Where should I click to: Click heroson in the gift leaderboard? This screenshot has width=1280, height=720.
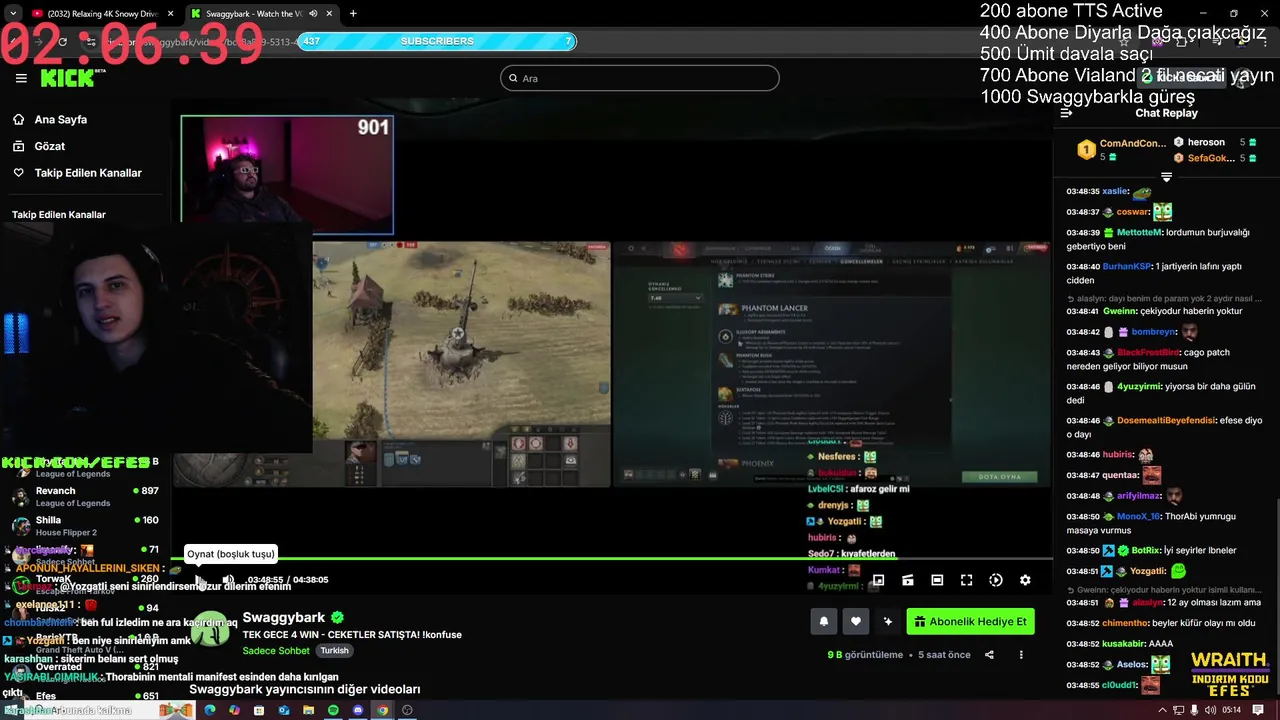point(1206,143)
